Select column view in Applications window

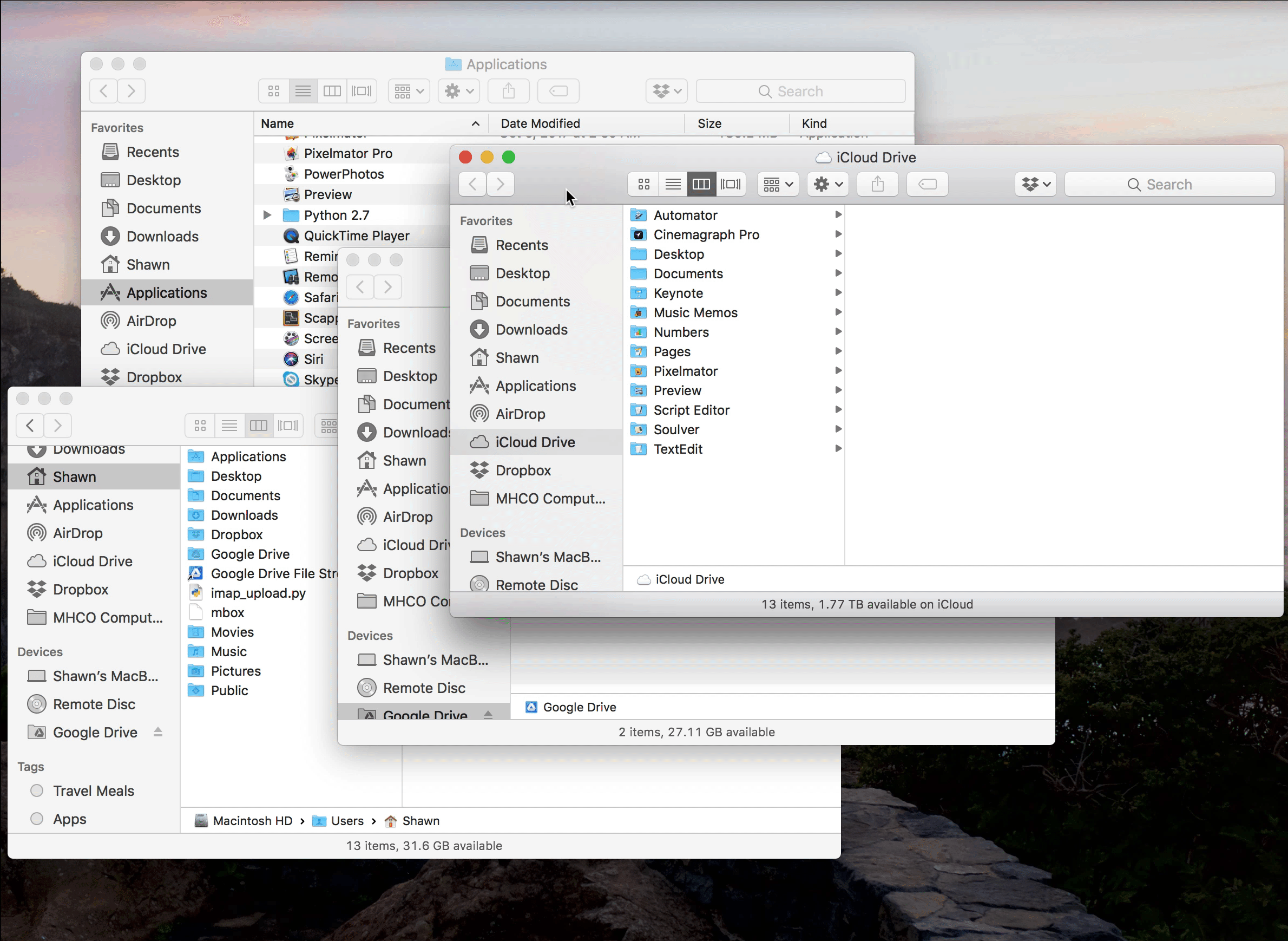[332, 91]
